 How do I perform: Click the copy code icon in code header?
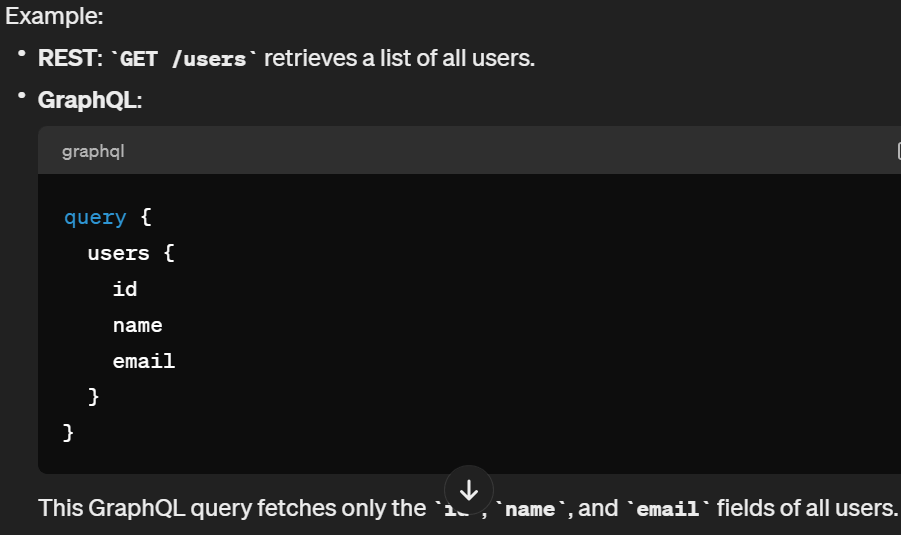[897, 151]
